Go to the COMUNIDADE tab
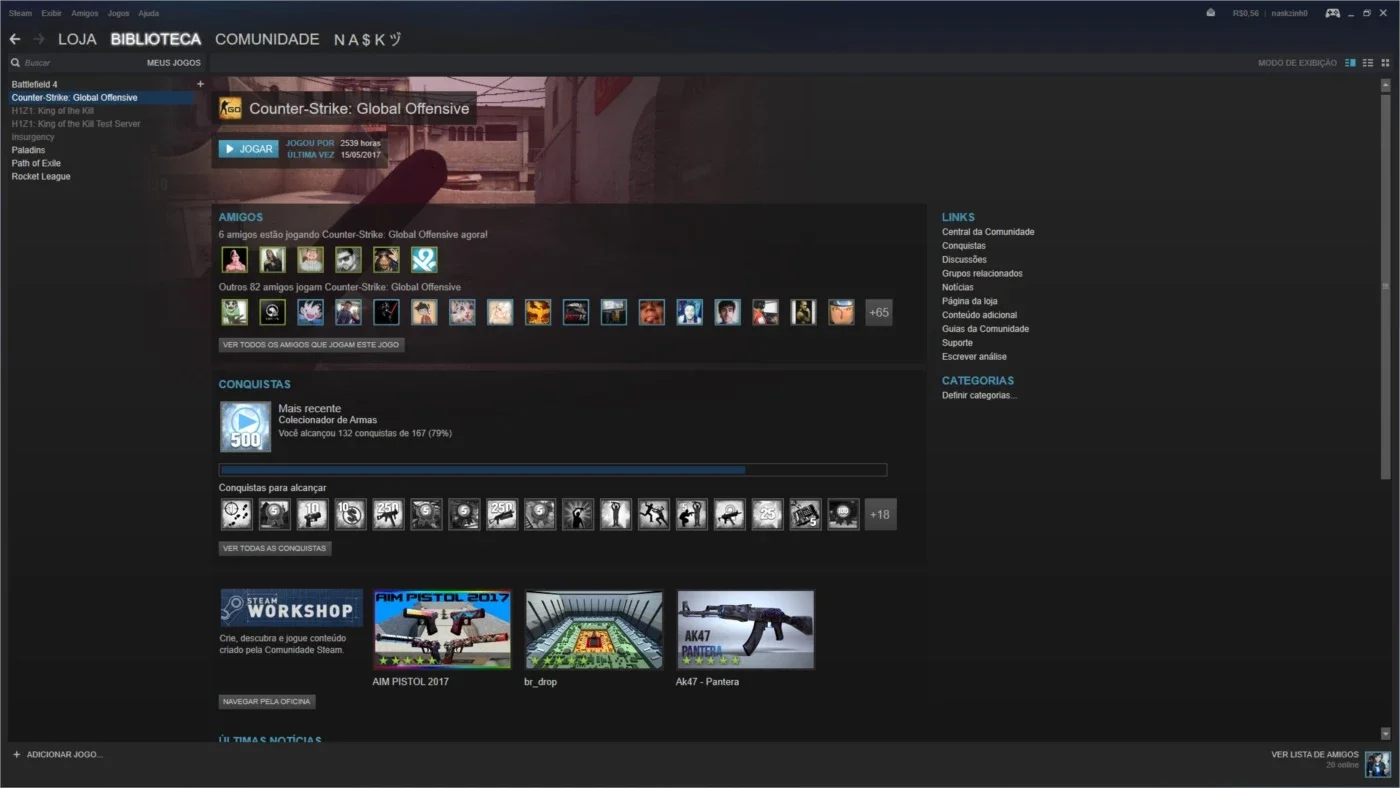 [267, 39]
